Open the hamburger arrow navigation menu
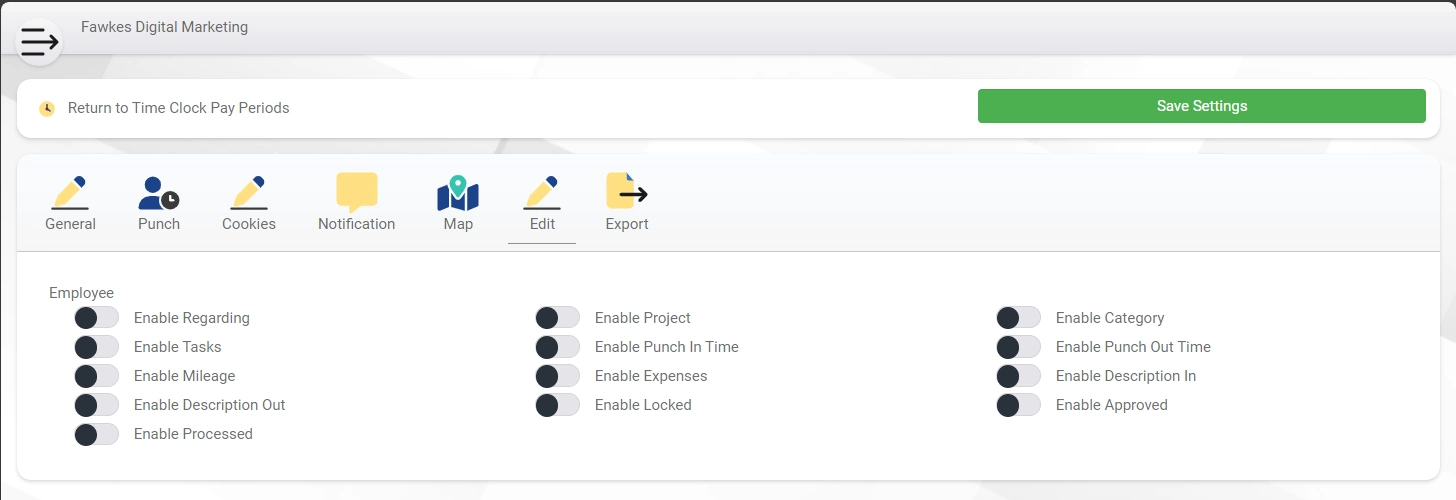 click(39, 42)
